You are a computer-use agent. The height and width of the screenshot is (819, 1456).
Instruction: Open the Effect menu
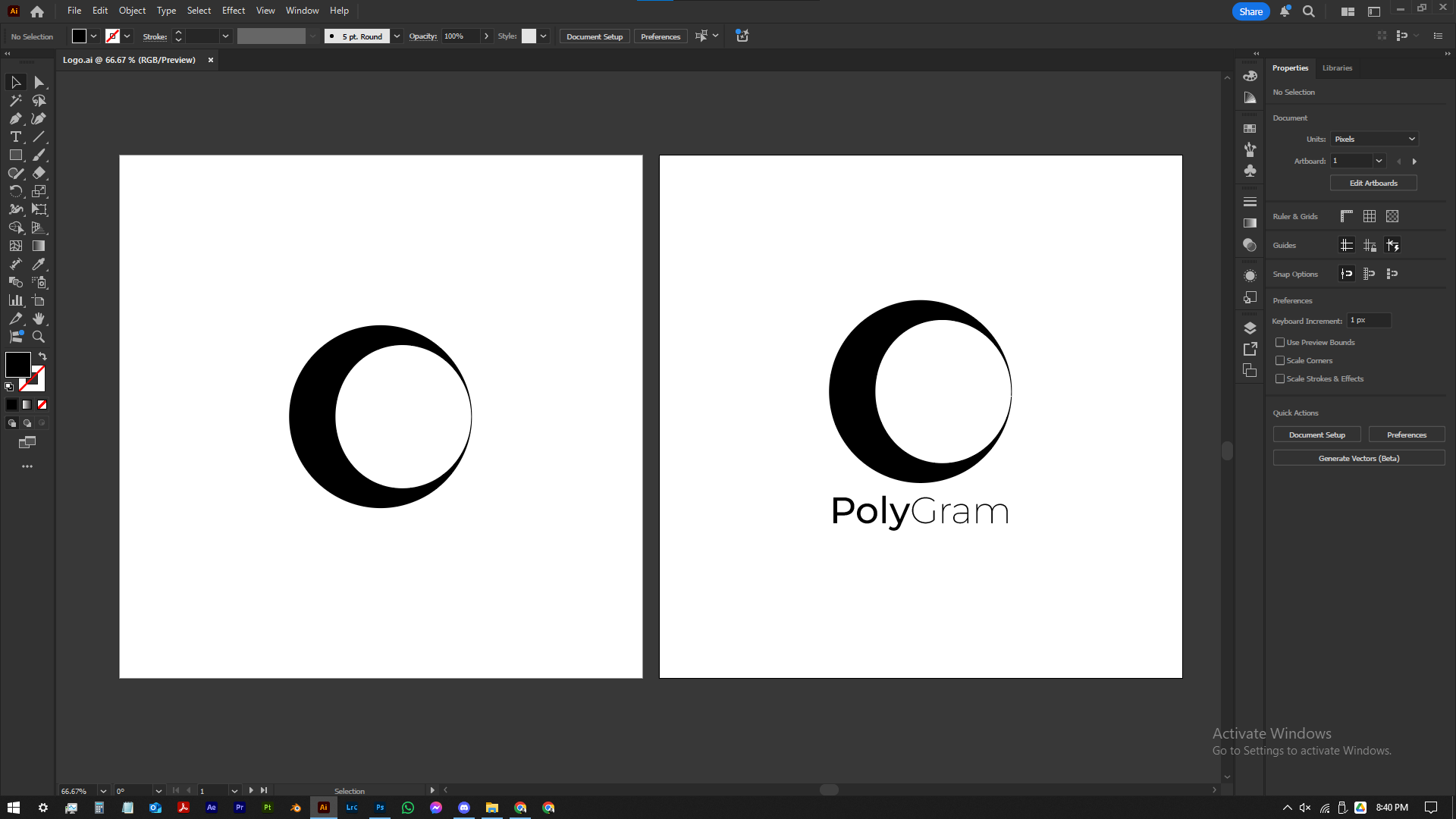pos(234,11)
